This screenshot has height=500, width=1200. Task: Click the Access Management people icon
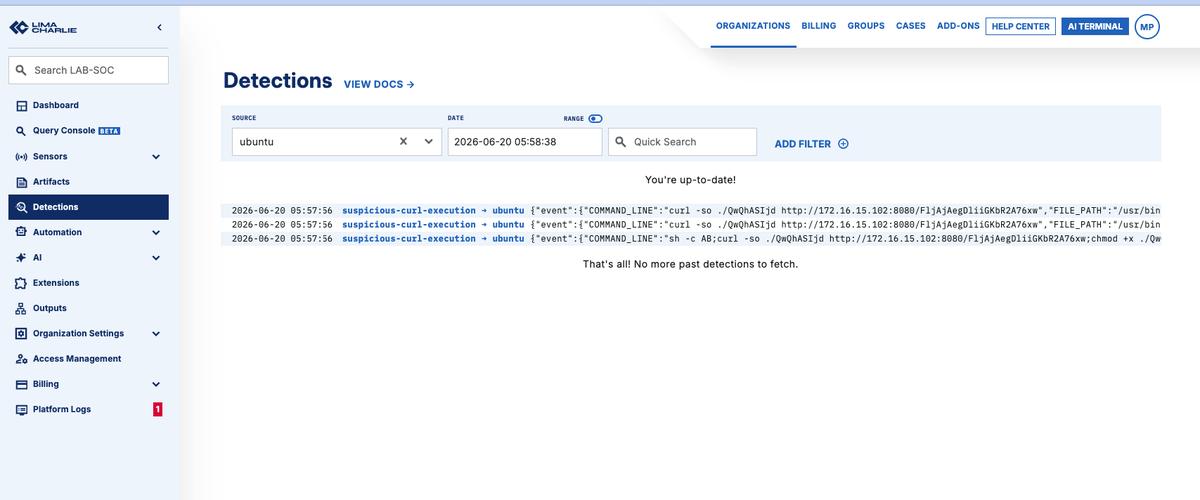21,359
